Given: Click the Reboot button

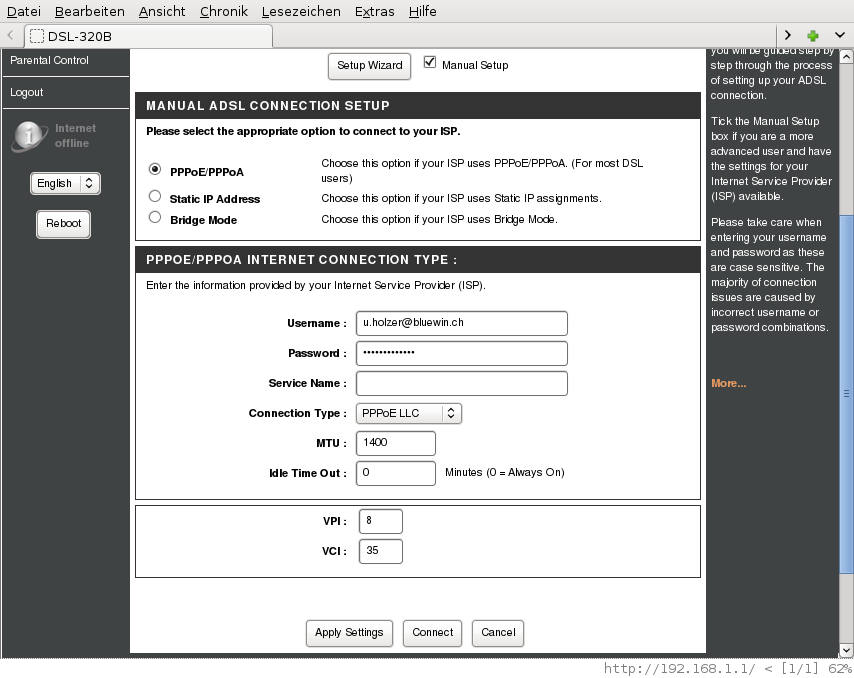Looking at the screenshot, I should pyautogui.click(x=64, y=224).
